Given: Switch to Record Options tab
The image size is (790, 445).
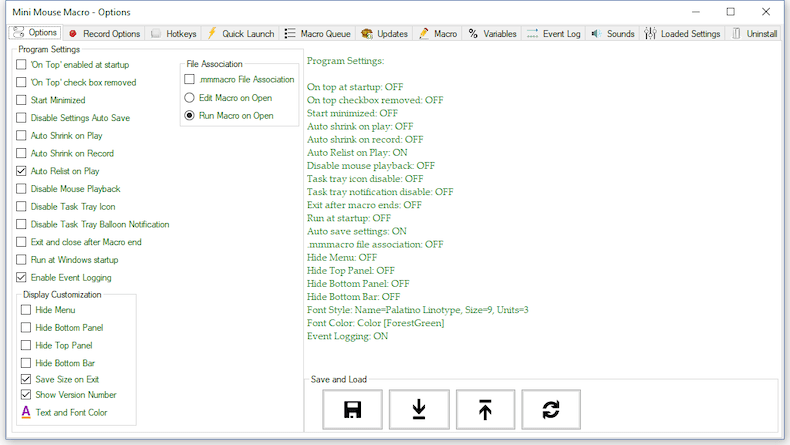Looking at the screenshot, I should pos(105,34).
